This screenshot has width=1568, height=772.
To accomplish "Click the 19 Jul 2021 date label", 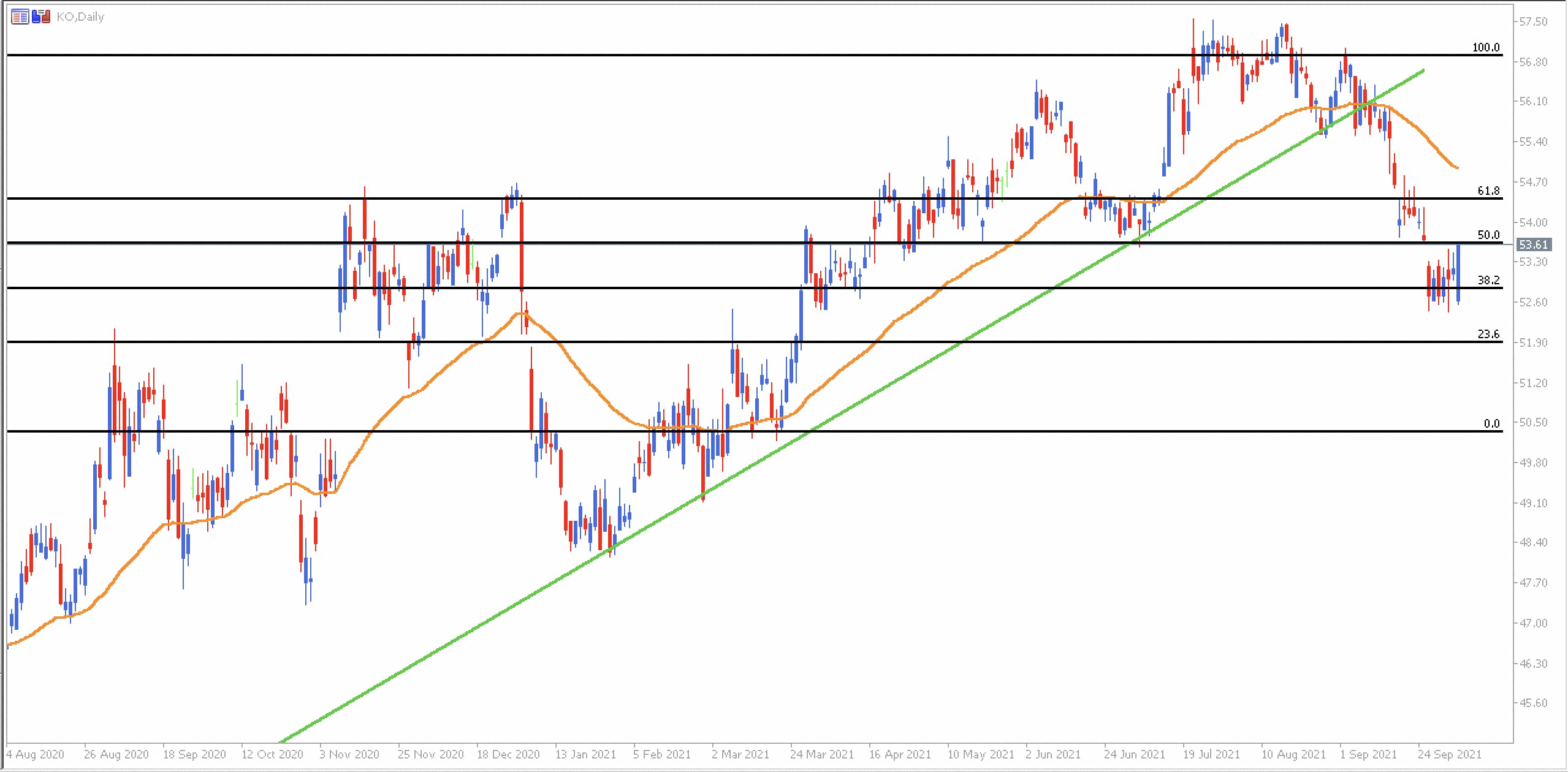I will [x=1211, y=754].
